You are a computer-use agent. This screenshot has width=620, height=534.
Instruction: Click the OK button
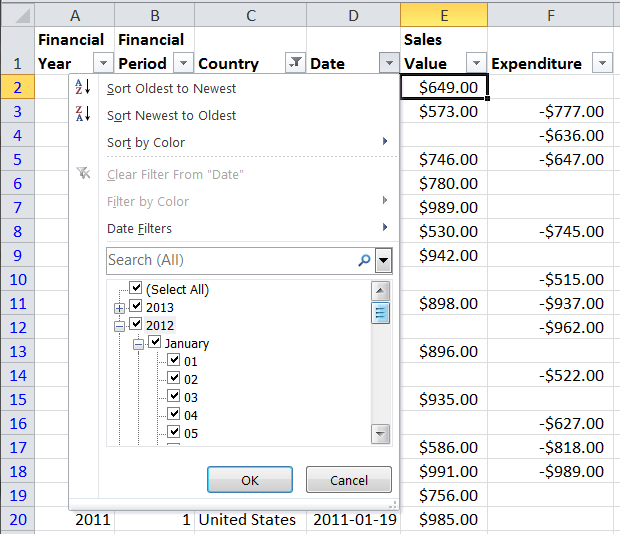[250, 480]
